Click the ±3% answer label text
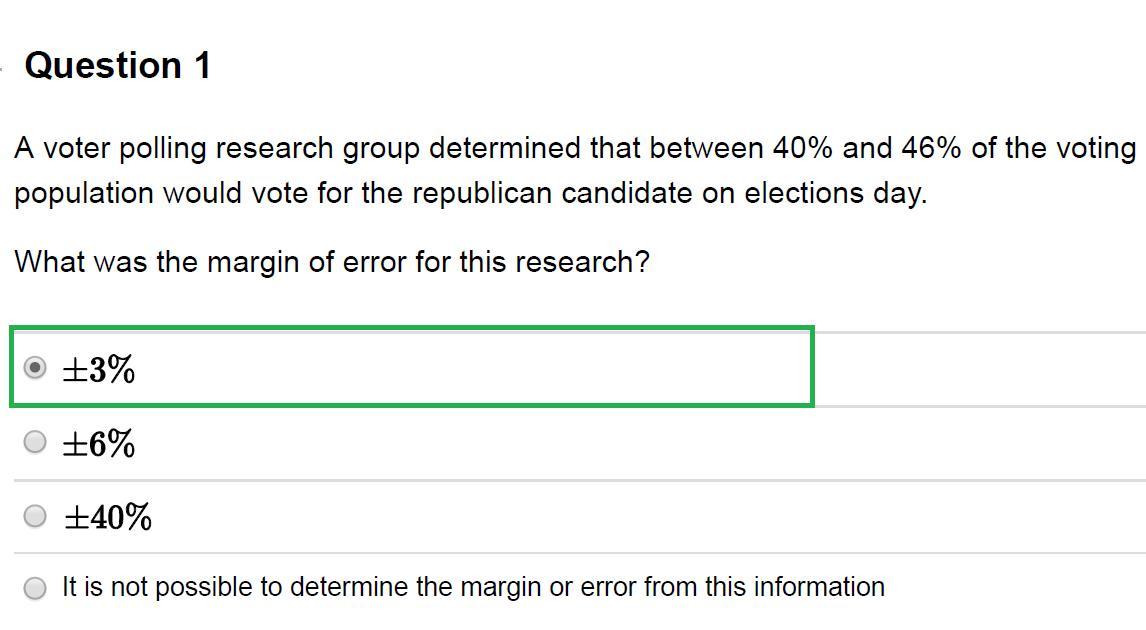The height and width of the screenshot is (630, 1146). click(x=98, y=370)
